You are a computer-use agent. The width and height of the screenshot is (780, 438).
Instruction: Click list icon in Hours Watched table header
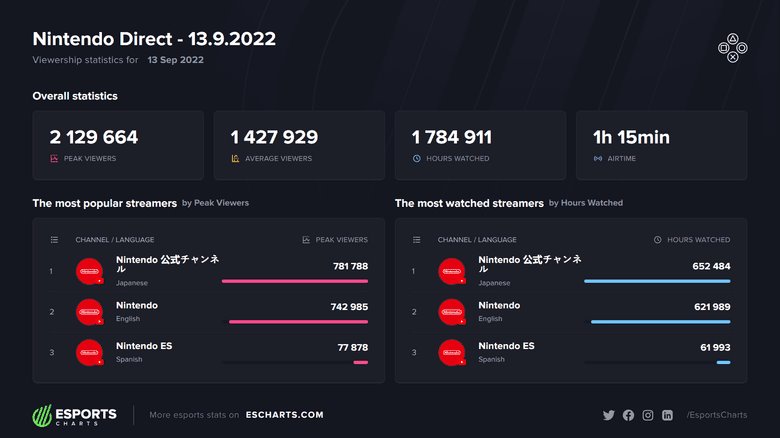coord(416,240)
